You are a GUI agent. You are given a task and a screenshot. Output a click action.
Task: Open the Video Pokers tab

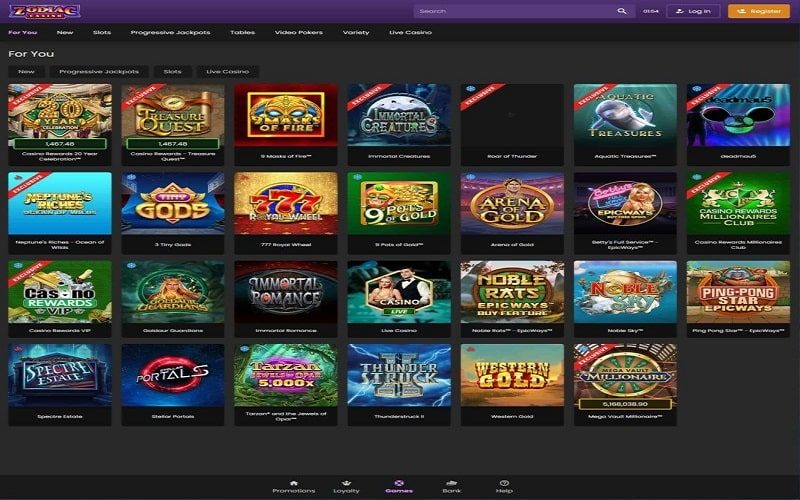[x=298, y=32]
